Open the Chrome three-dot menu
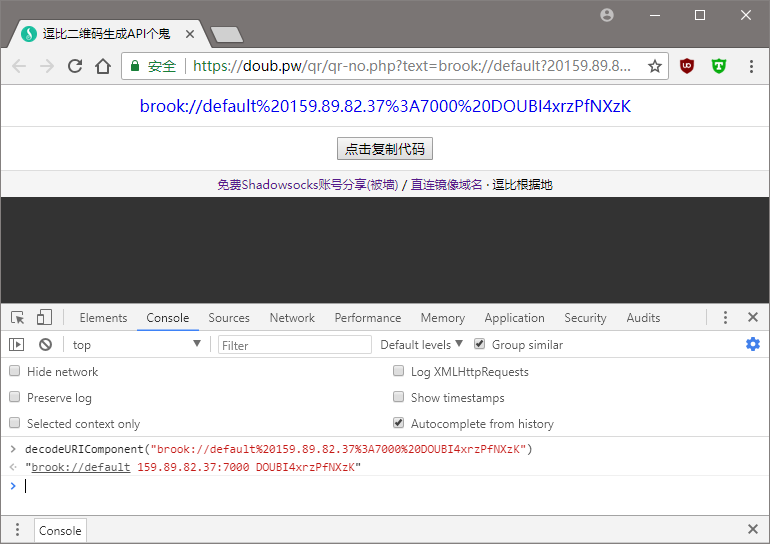Viewport: 770px width, 544px height. point(751,66)
